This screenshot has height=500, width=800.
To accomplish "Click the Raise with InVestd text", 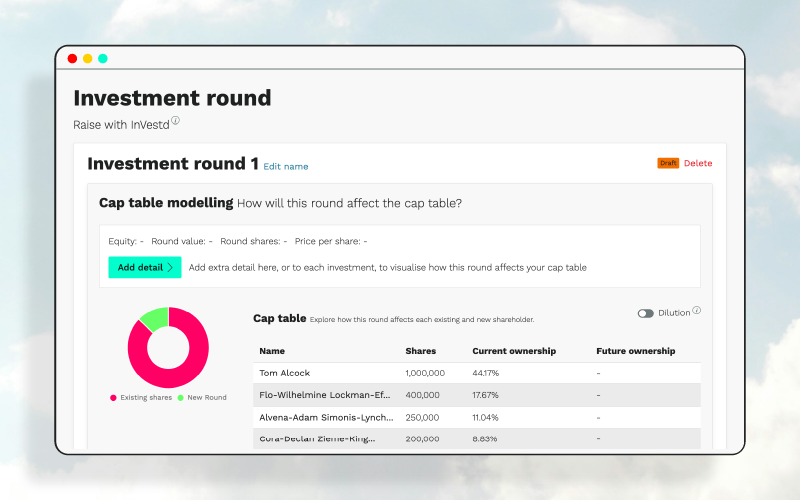I will click(121, 125).
